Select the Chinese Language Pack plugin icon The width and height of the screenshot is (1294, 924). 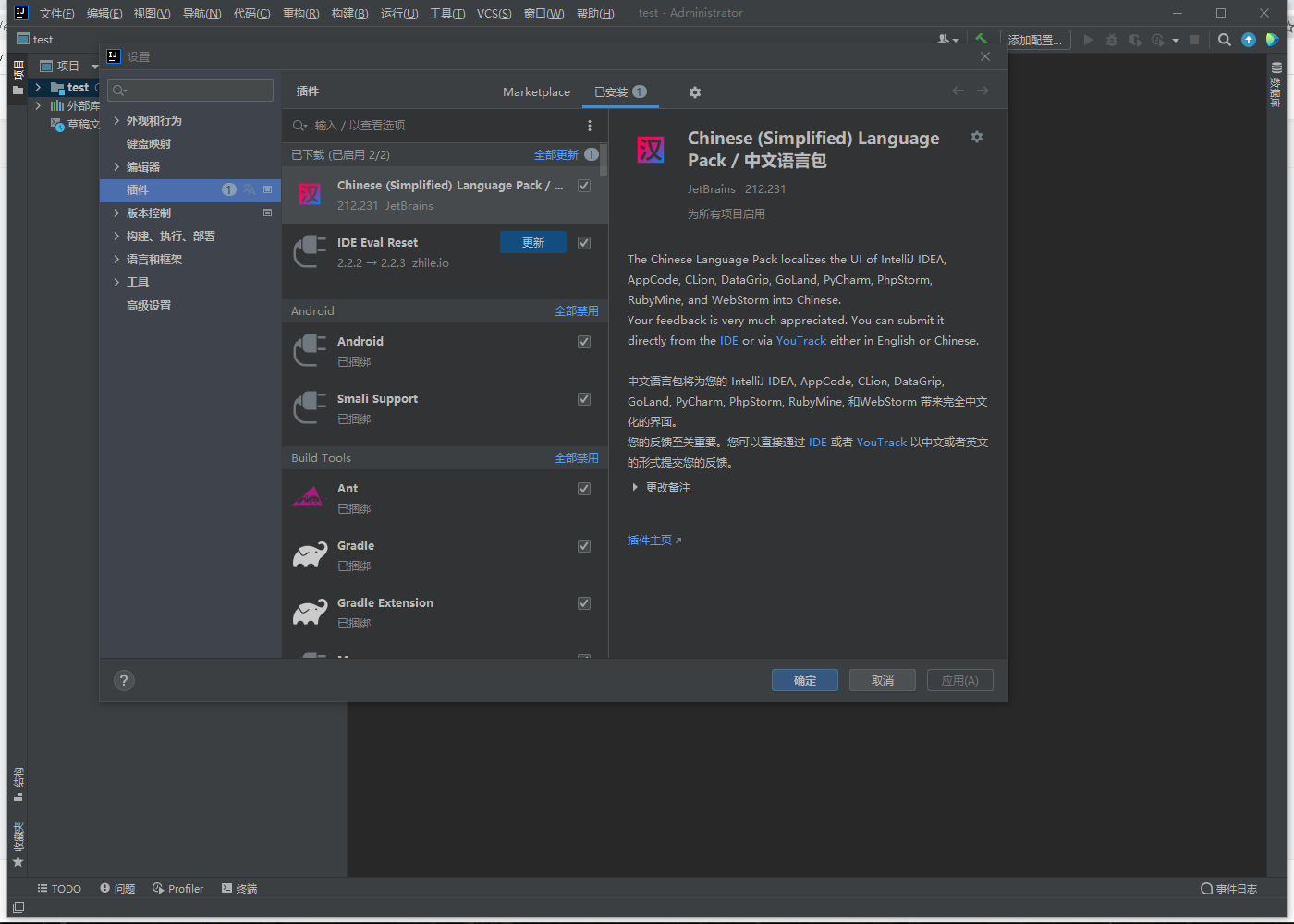click(x=310, y=194)
